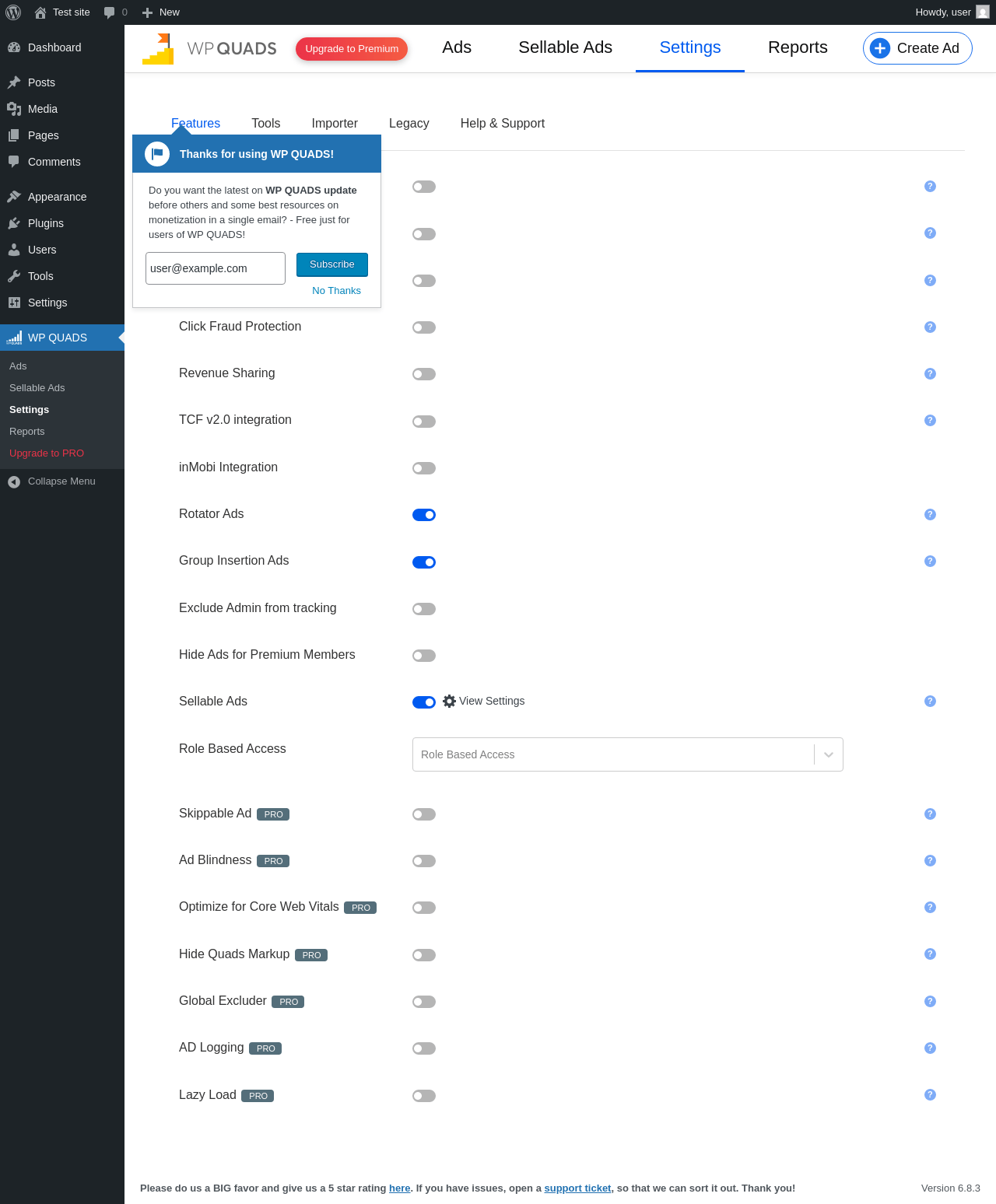The height and width of the screenshot is (1204, 996).
Task: Open the Importer settings tab
Action: click(x=335, y=124)
